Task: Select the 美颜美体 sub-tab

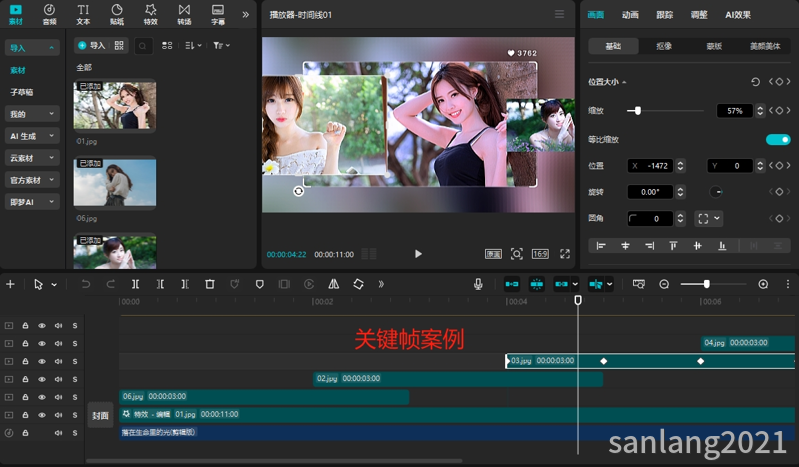Action: (765, 46)
